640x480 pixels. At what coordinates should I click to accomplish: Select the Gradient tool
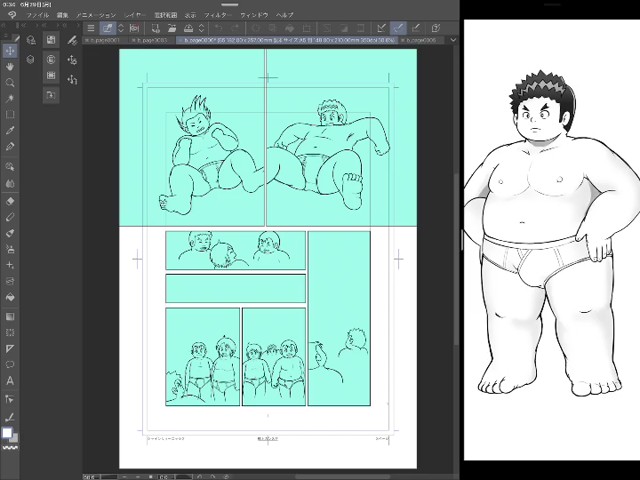pyautogui.click(x=10, y=316)
